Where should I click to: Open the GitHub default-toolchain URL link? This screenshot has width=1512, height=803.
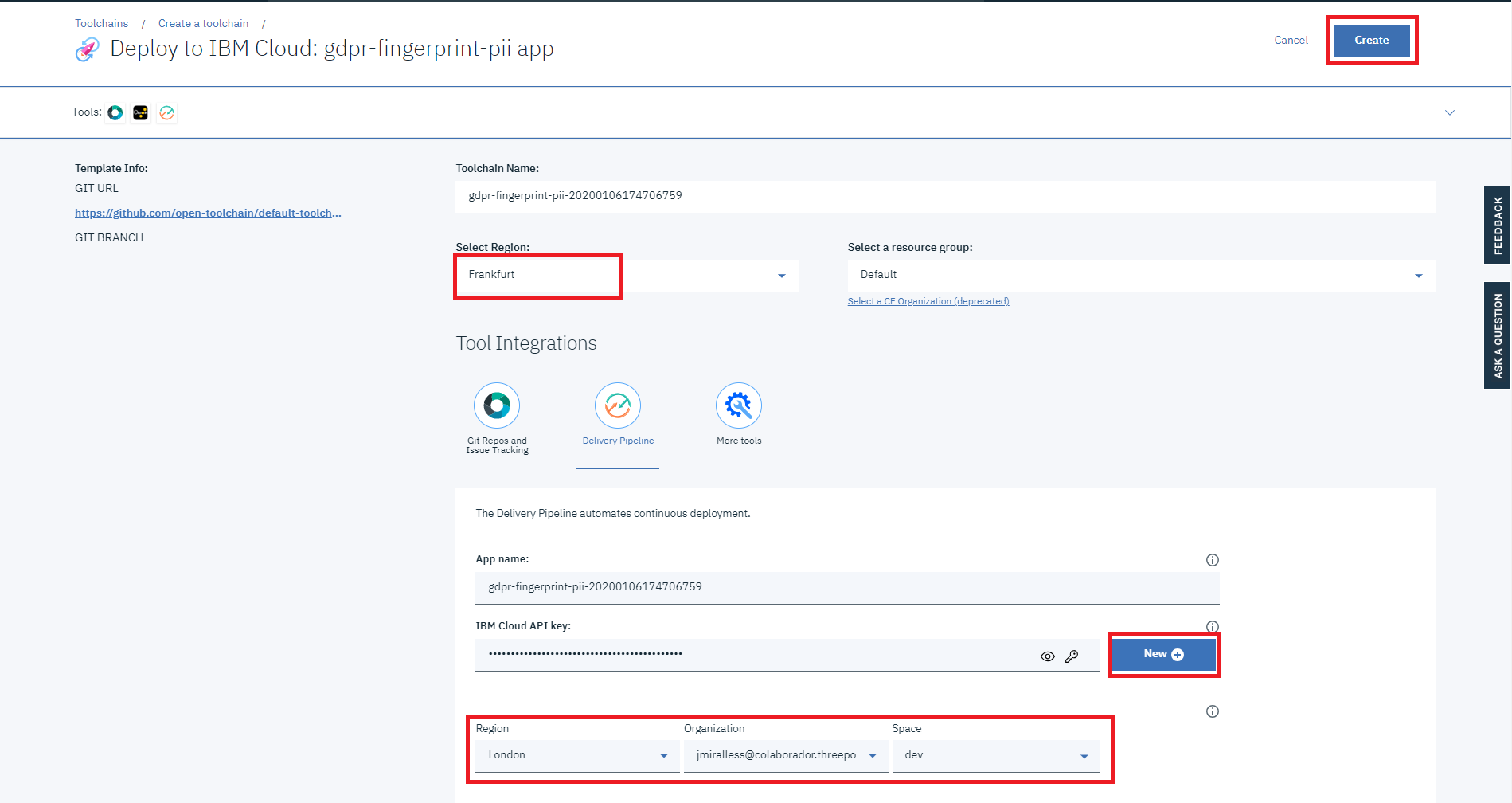tap(208, 213)
